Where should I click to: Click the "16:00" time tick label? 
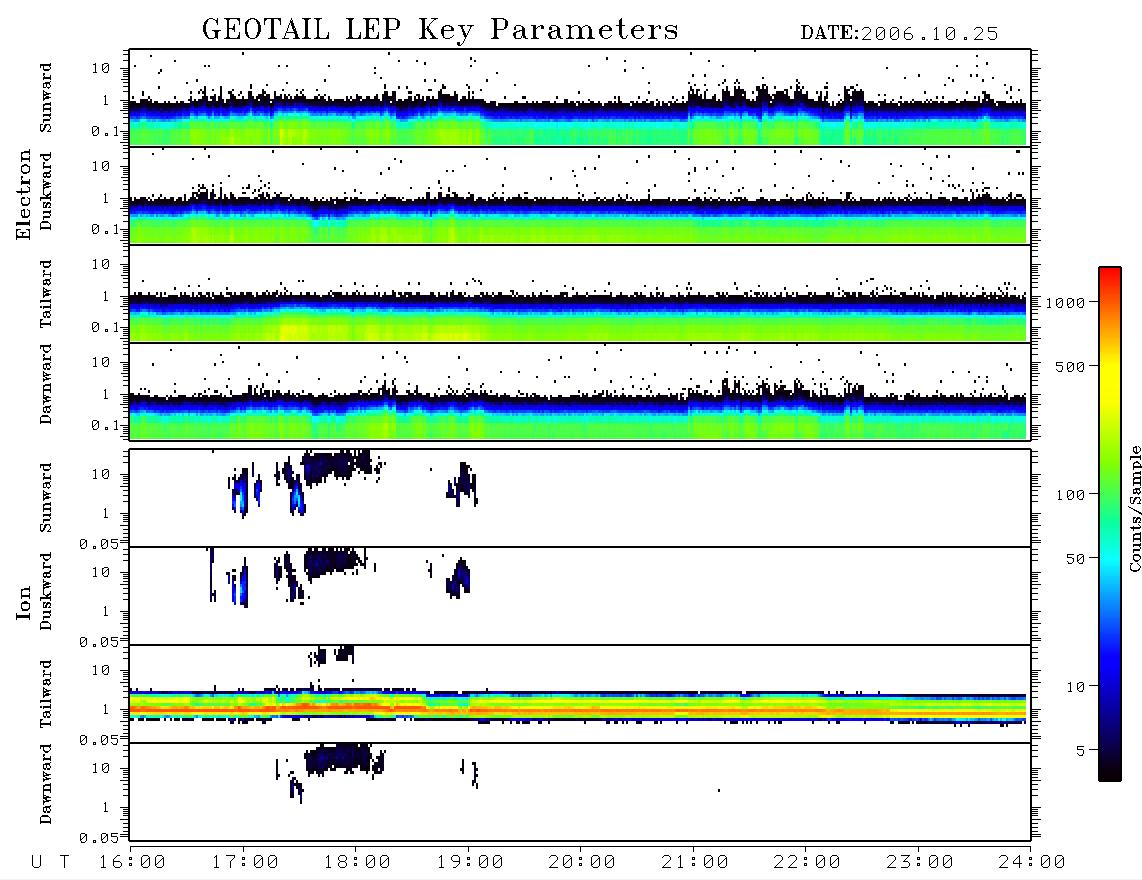tap(132, 862)
